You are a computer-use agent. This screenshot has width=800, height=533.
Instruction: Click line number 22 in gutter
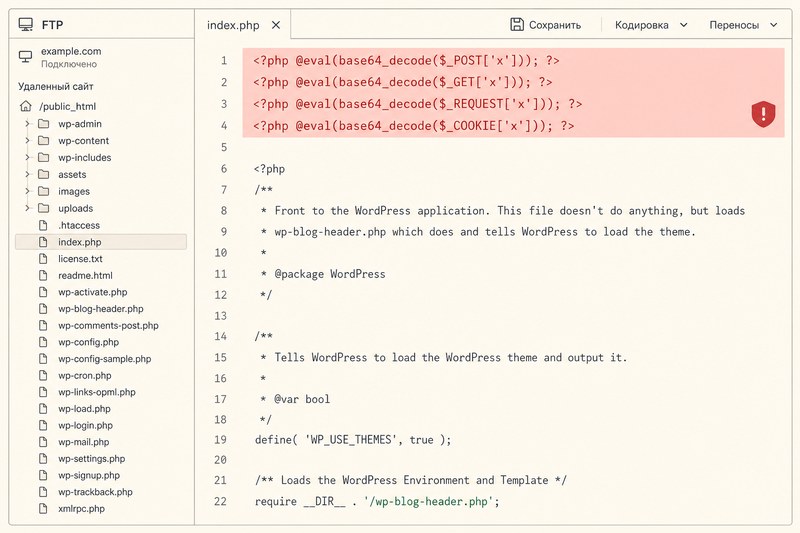(220, 501)
